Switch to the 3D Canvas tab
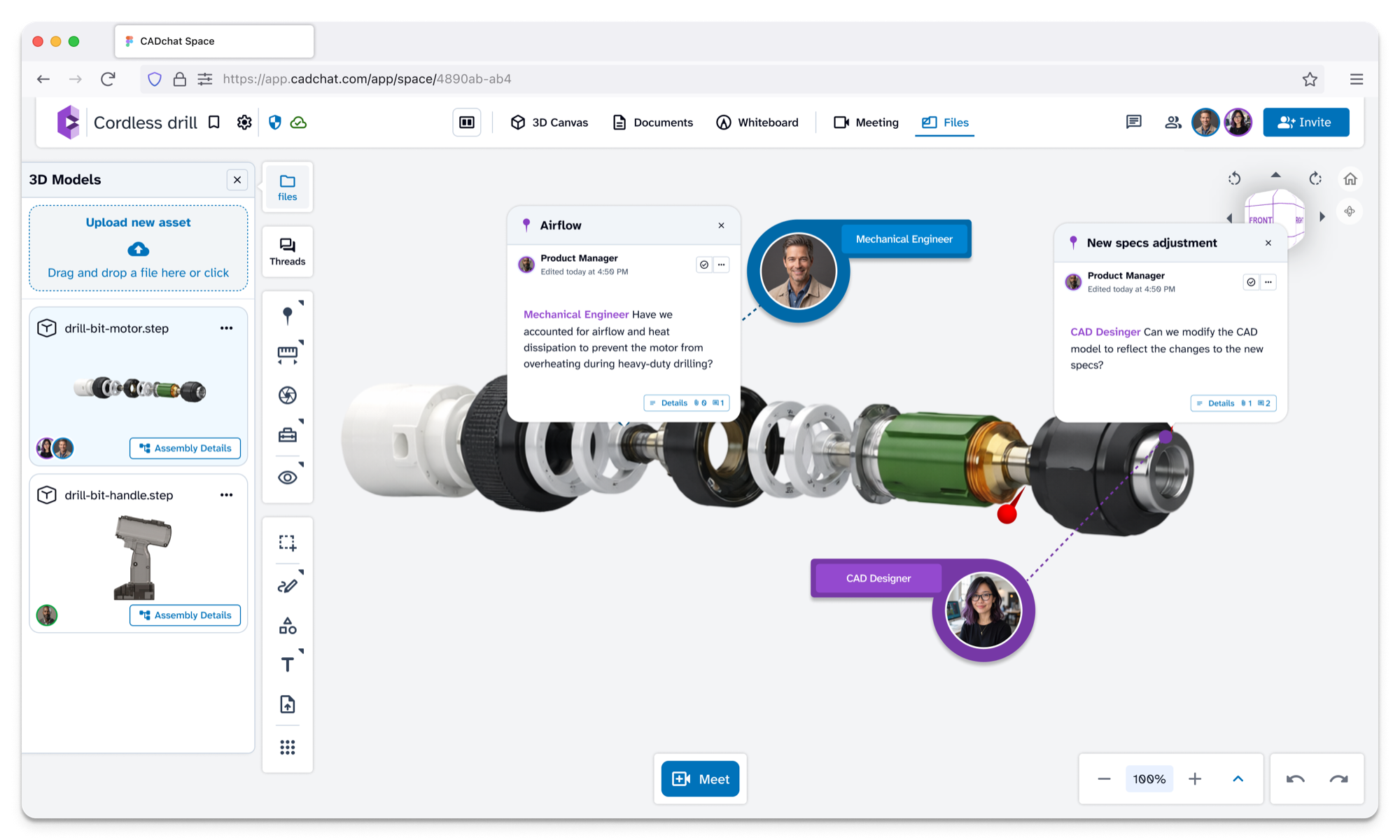The width and height of the screenshot is (1400, 840). coord(549,122)
